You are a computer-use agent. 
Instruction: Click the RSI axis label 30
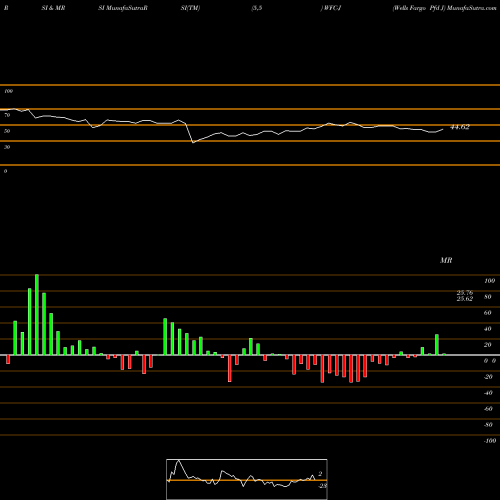[7, 147]
